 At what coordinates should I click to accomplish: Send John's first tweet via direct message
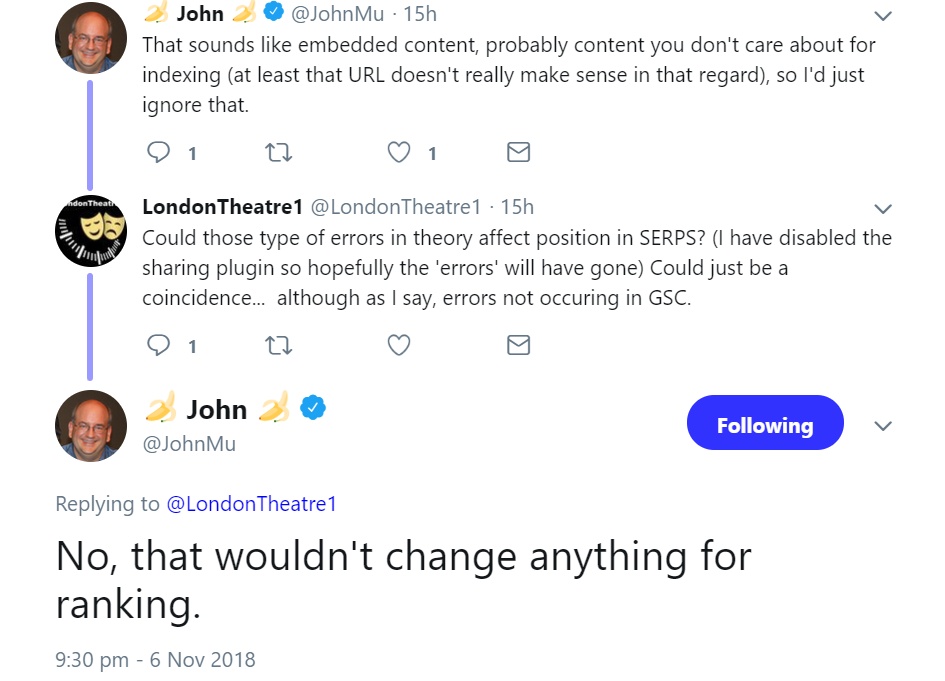click(518, 152)
